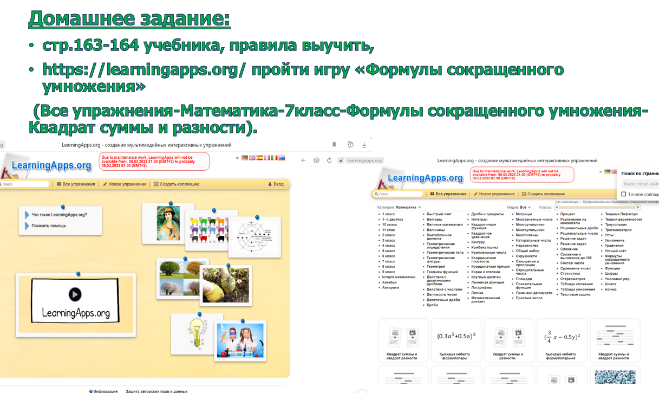659x393 pixels.
Task: Open the (0.3a⁵+0.5a)³ exercise card
Action: [456, 340]
